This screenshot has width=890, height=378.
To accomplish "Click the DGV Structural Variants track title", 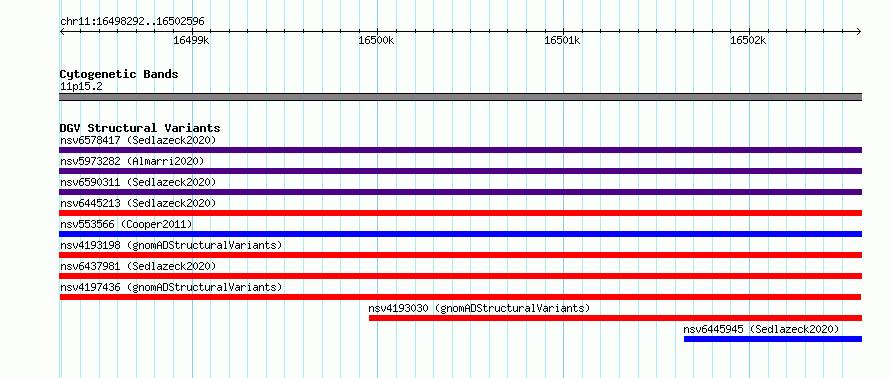I will [140, 128].
